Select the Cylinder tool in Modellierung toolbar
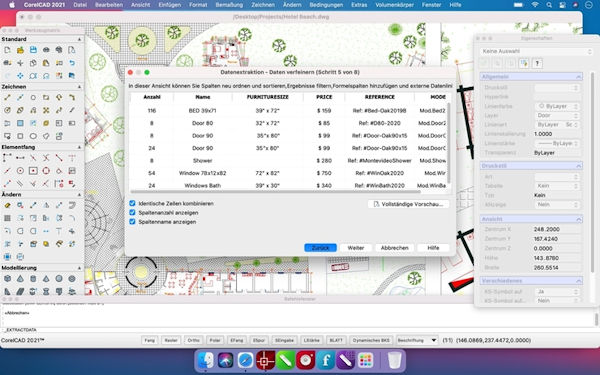The height and width of the screenshot is (375, 600). (33, 279)
